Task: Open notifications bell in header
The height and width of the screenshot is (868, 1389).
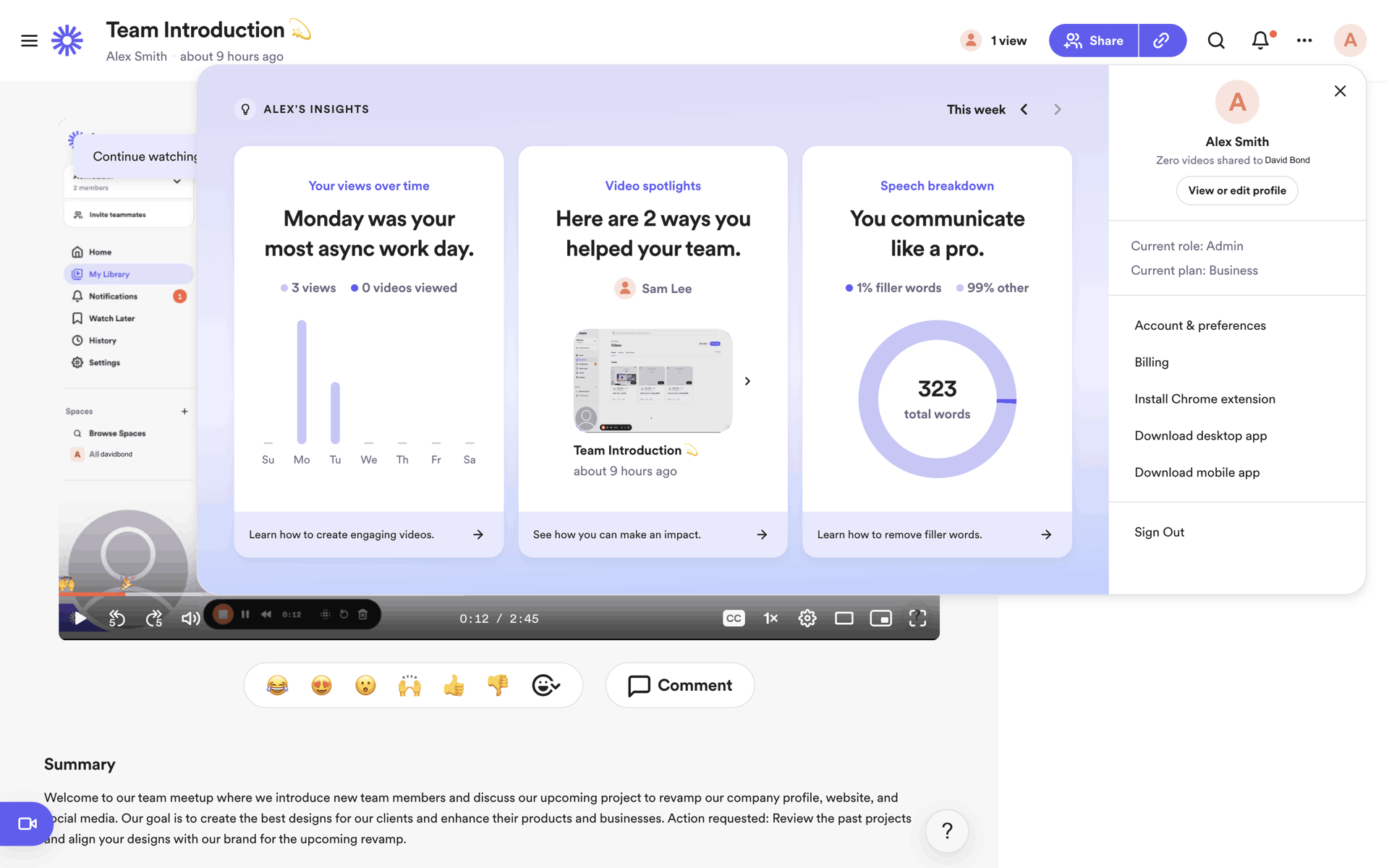Action: point(1261,41)
